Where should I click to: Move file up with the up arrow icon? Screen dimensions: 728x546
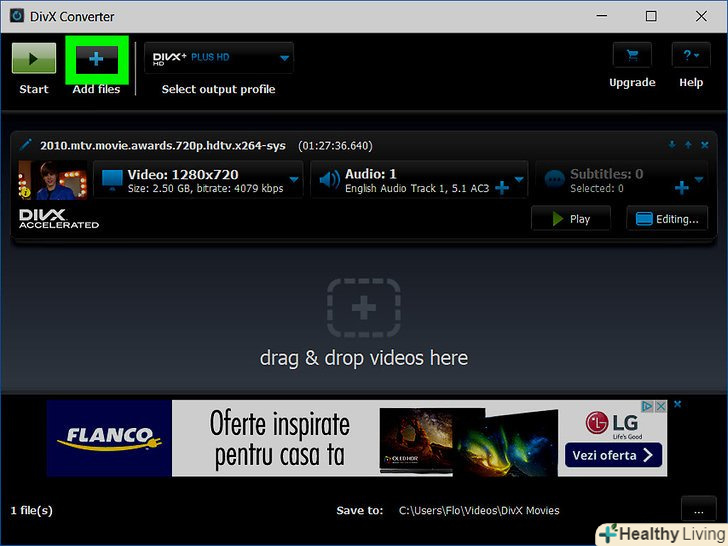pyautogui.click(x=688, y=145)
